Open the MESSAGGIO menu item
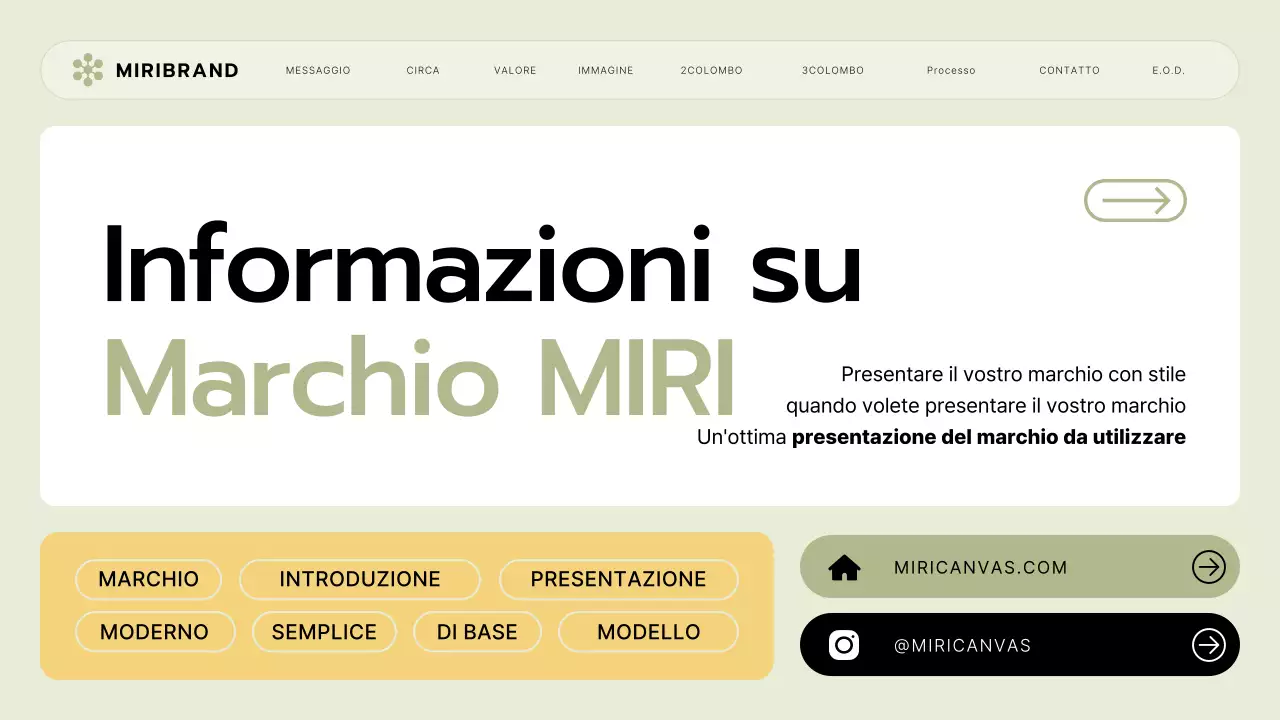The height and width of the screenshot is (720, 1280). pyautogui.click(x=318, y=70)
